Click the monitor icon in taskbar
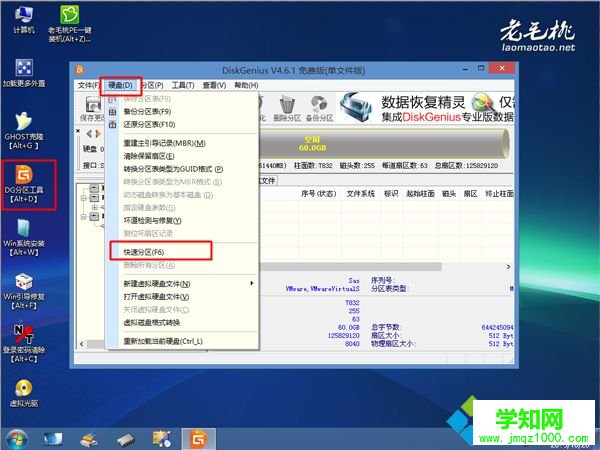Viewport: 600px width, 450px height. click(53, 439)
